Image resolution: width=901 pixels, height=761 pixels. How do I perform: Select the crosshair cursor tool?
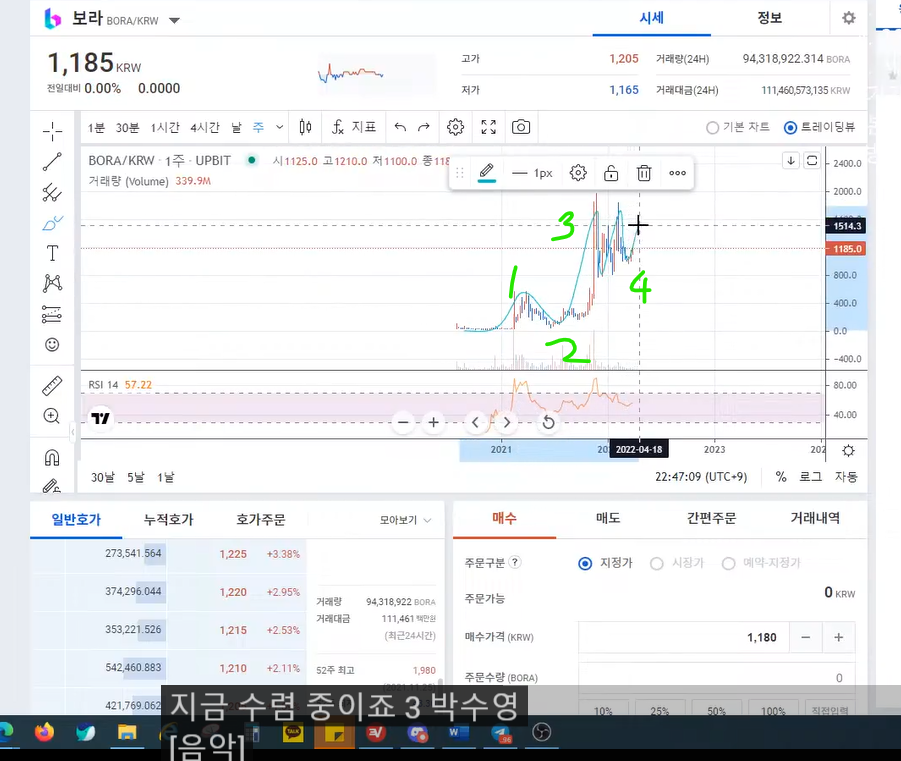[52, 131]
